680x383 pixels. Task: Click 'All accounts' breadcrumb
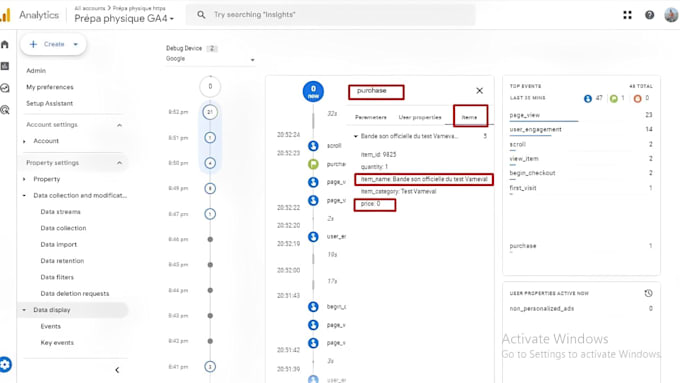[90, 8]
